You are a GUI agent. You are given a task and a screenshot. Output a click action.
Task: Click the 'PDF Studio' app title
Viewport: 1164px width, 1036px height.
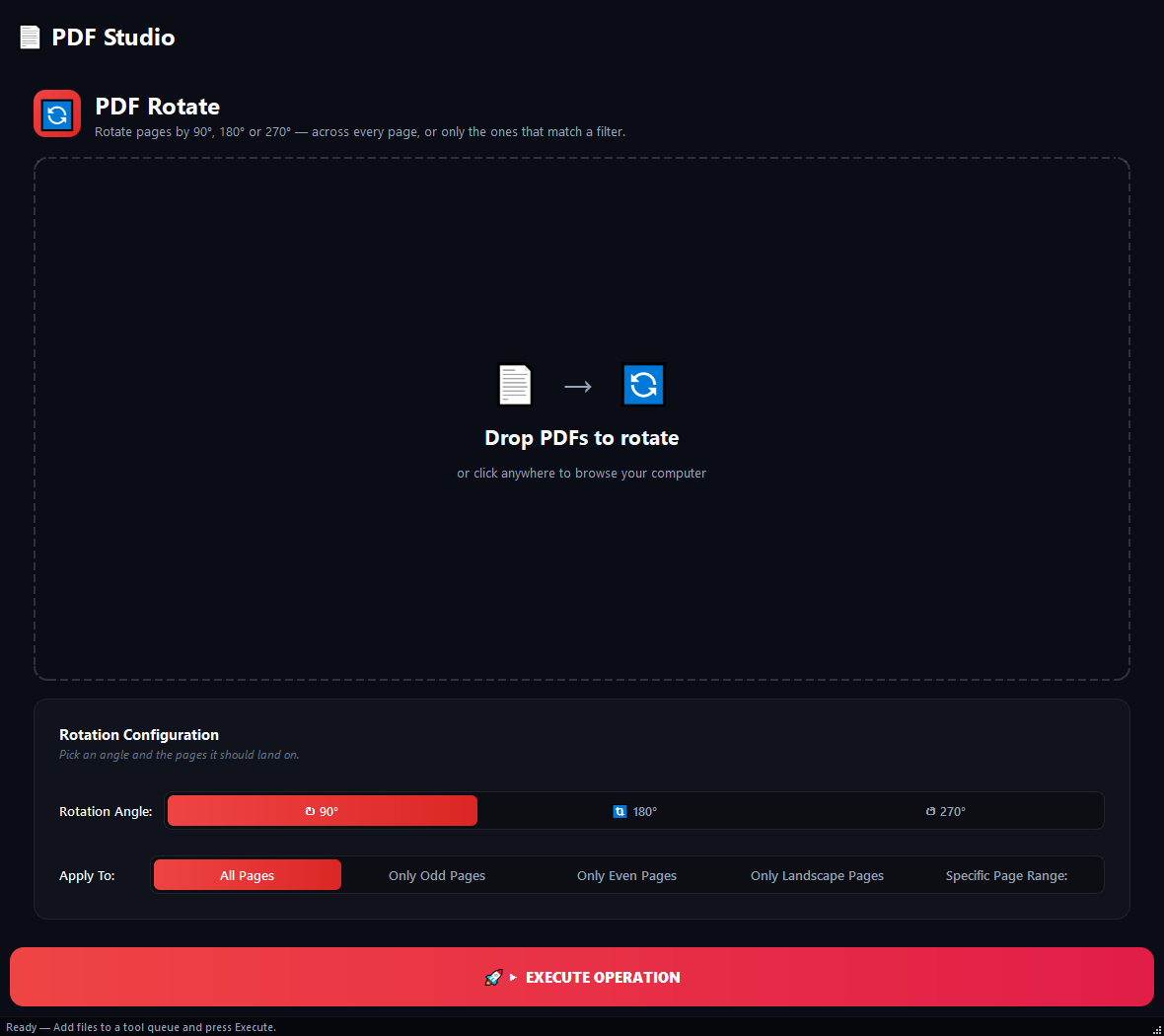click(113, 37)
